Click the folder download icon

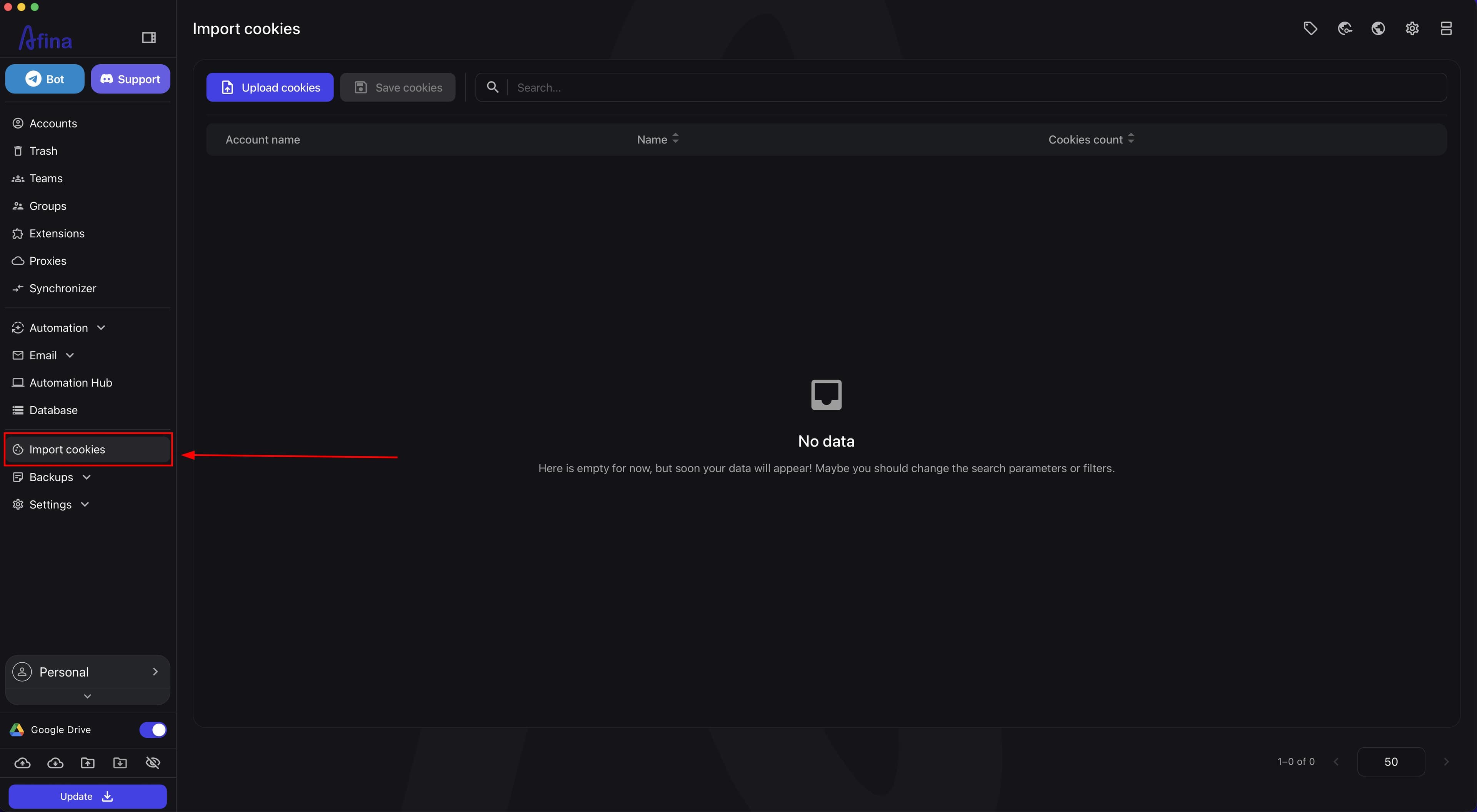point(120,763)
